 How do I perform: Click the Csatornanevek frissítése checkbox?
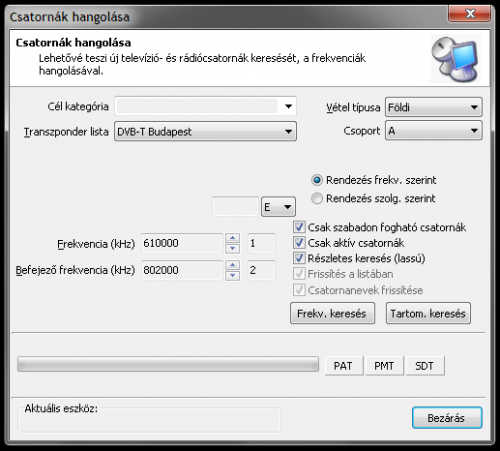tap(299, 290)
